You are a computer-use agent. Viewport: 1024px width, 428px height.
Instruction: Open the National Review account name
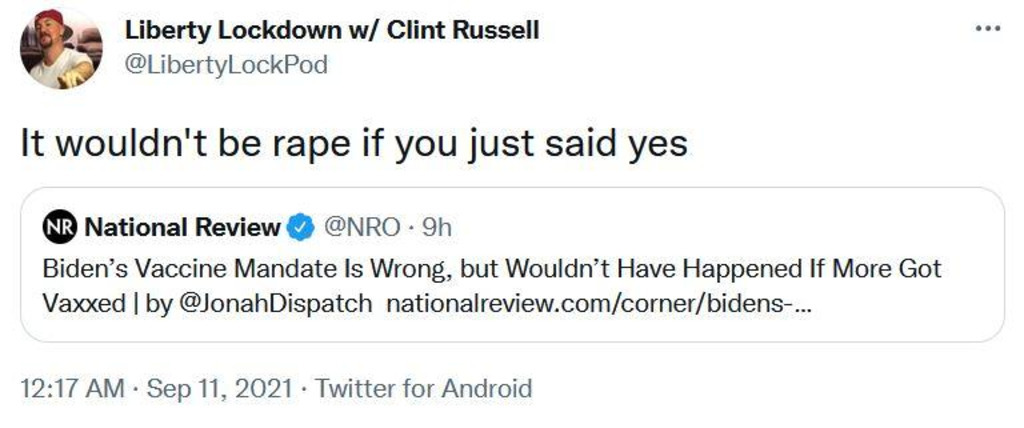pos(182,228)
